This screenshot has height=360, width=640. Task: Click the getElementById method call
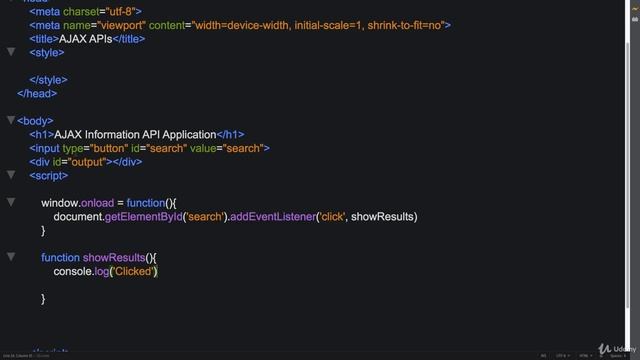[144, 217]
